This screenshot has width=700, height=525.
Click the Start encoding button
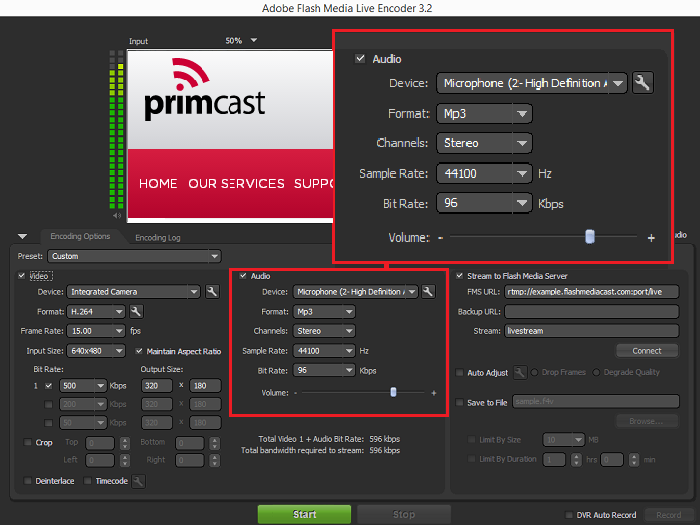point(304,514)
